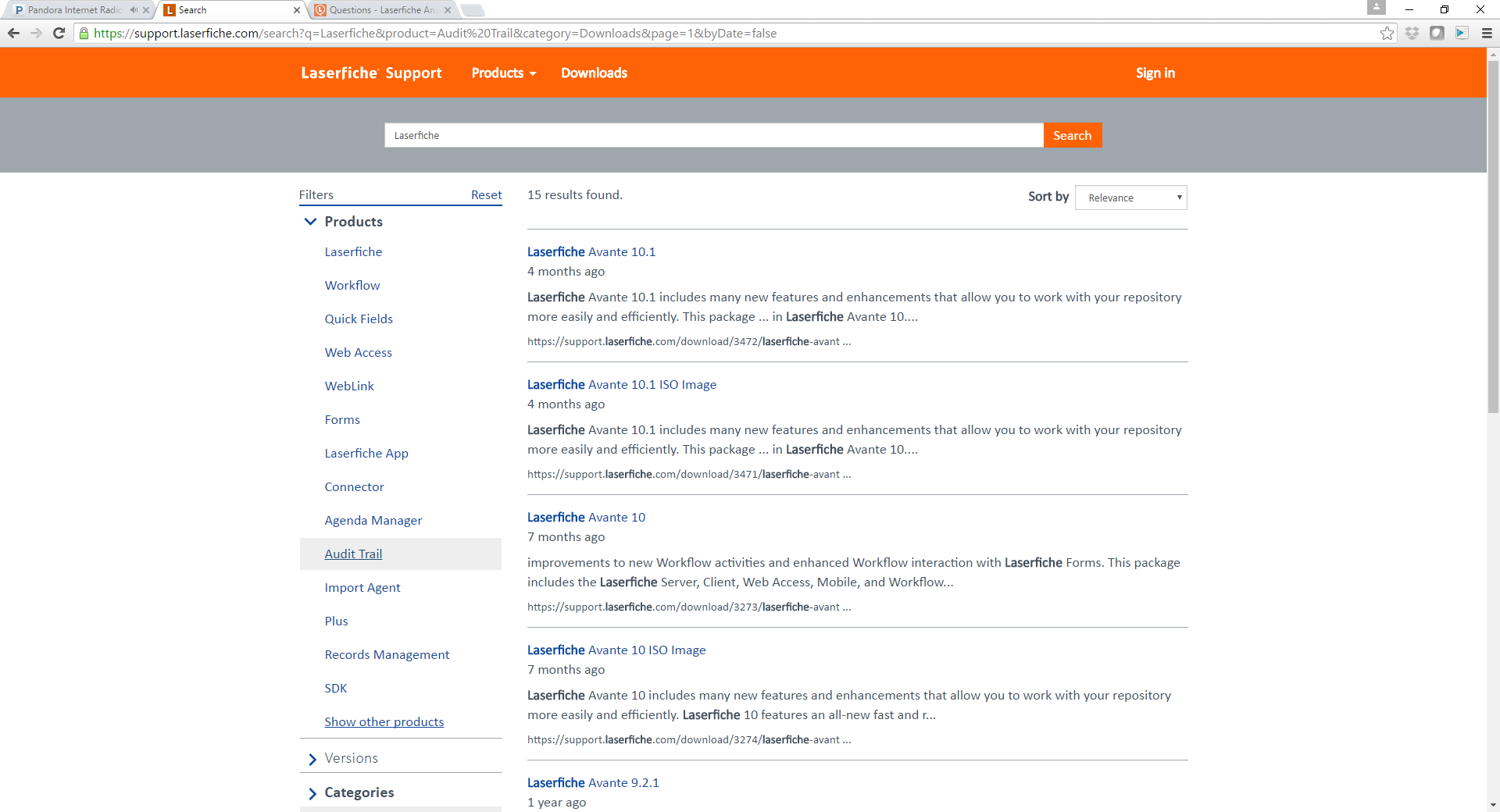Click the download/3274 URL text
The width and height of the screenshot is (1500, 812).
click(689, 739)
